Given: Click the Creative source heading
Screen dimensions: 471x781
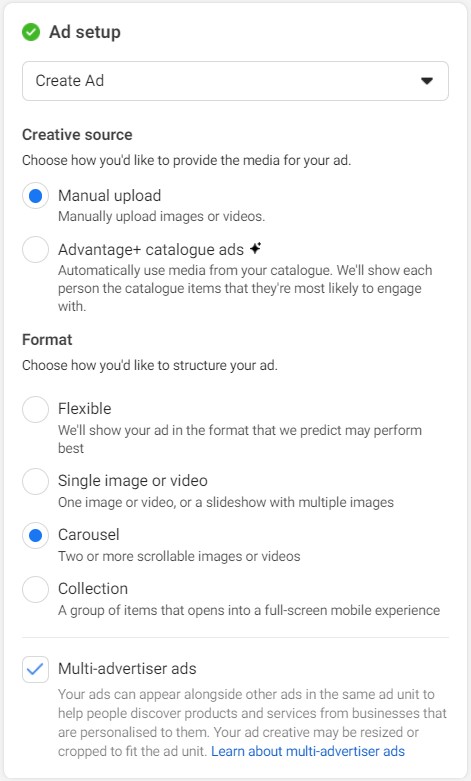Looking at the screenshot, I should coord(77,134).
